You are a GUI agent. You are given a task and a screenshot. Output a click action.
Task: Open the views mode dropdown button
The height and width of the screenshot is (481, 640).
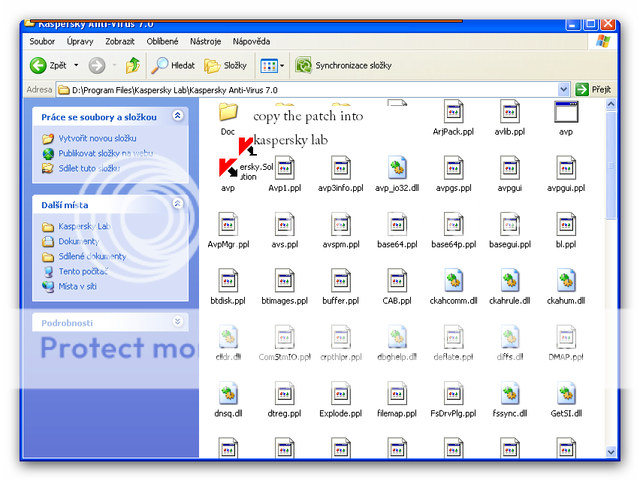pyautogui.click(x=272, y=65)
